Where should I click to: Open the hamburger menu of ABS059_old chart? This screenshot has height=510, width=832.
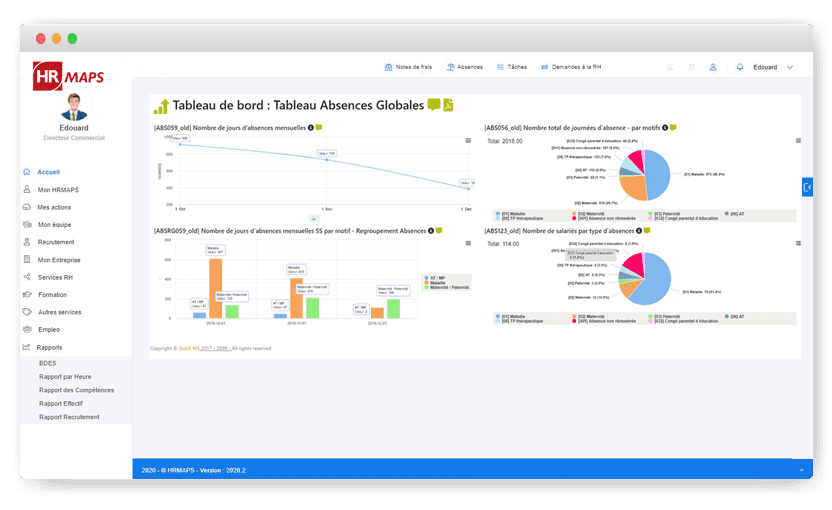468,141
